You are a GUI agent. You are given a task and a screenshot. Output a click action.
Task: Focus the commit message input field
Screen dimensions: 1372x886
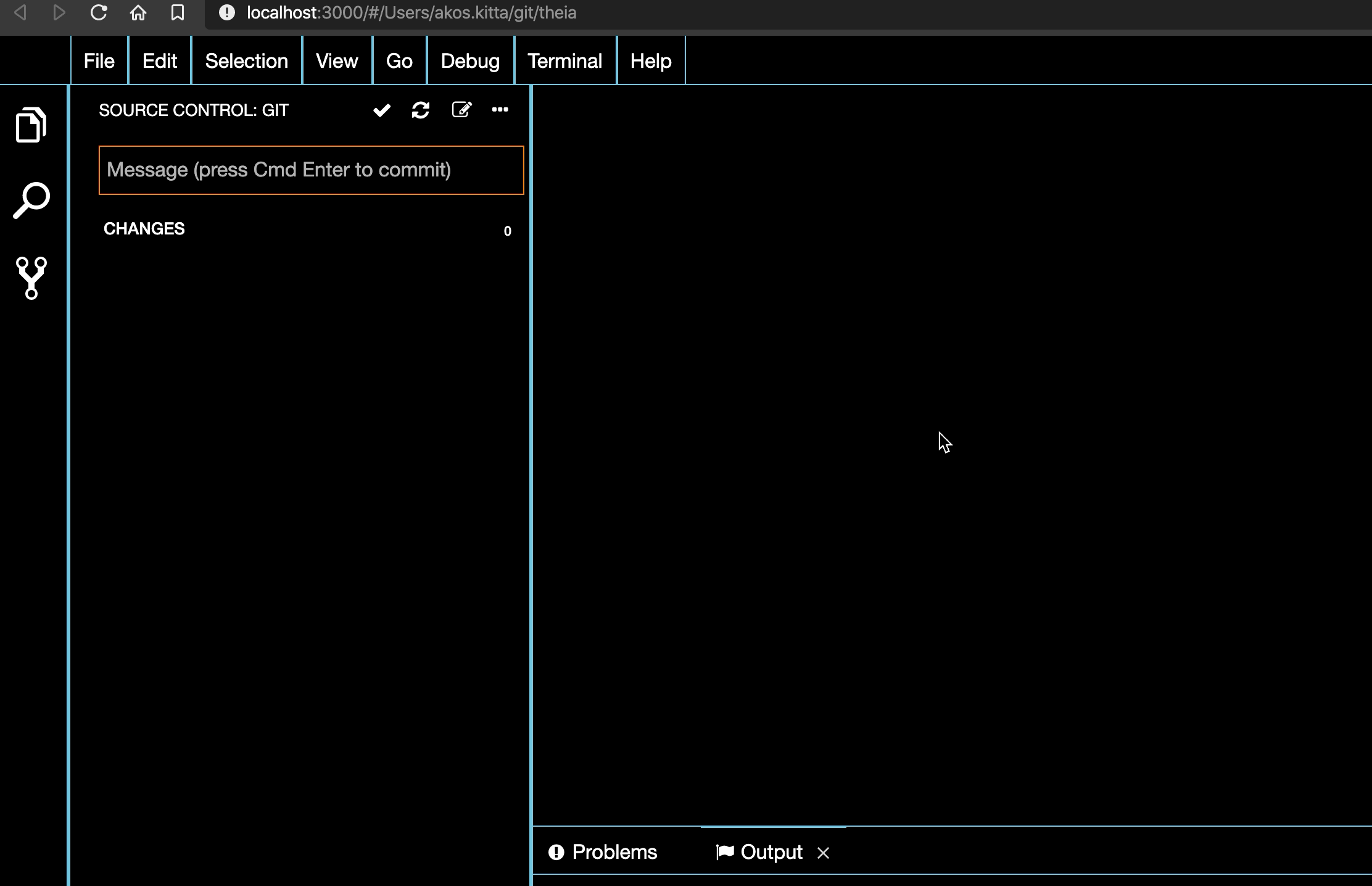310,170
